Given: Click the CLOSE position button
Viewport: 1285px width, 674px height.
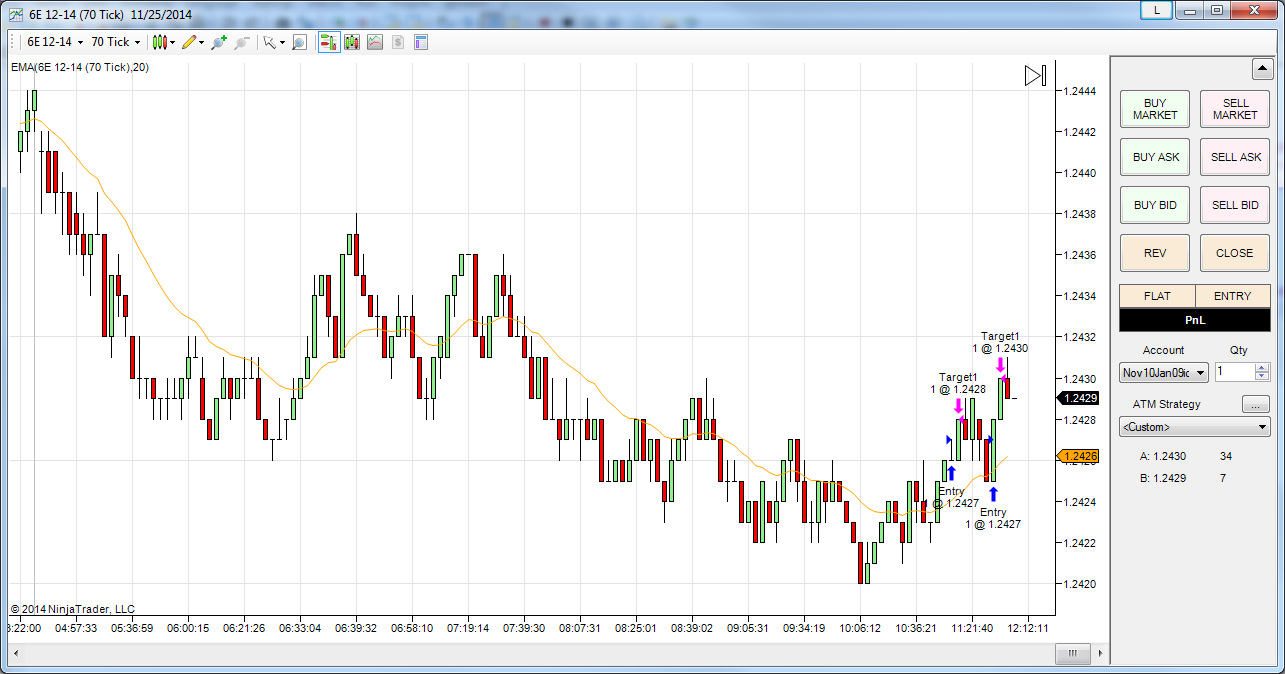Looking at the screenshot, I should click(1235, 253).
